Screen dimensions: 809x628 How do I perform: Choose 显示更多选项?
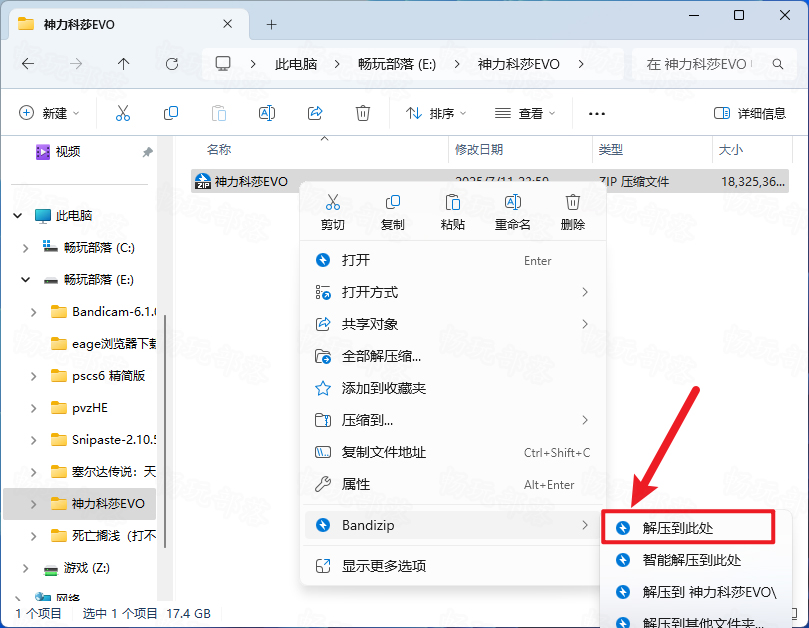point(452,566)
